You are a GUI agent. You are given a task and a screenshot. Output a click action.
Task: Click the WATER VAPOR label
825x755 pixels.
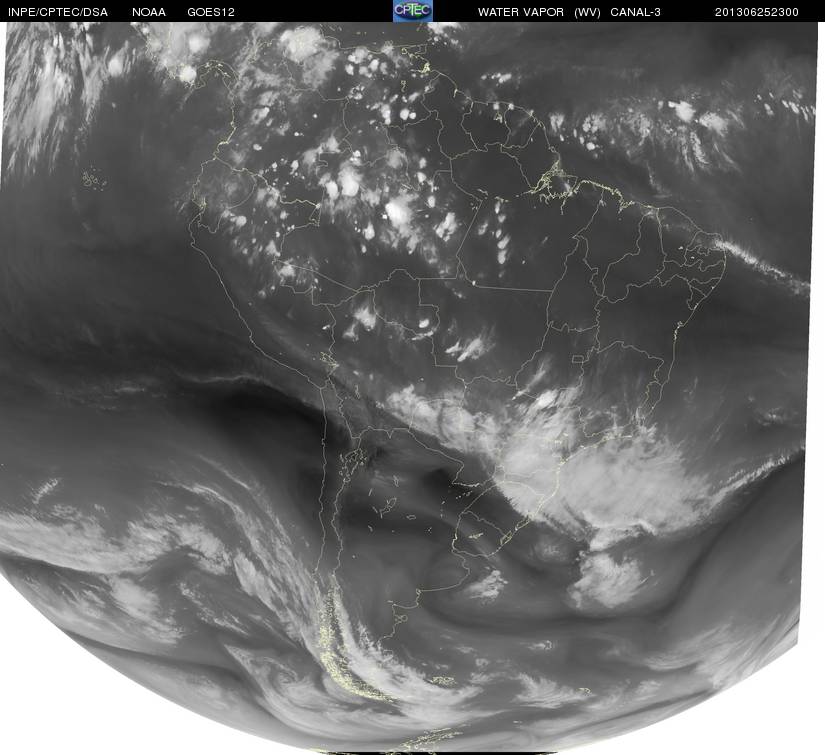click(521, 12)
